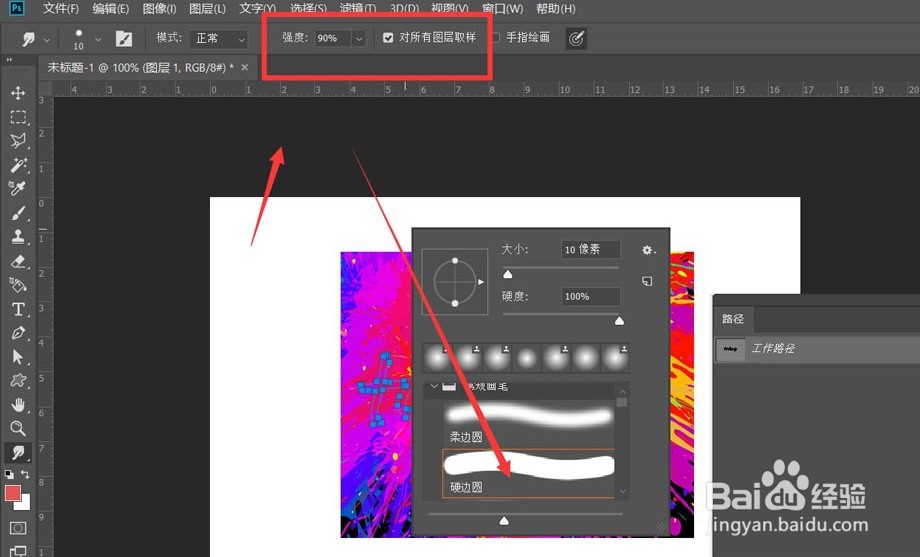Image resolution: width=920 pixels, height=557 pixels.
Task: Select the Polygonal Lasso tool
Action: [x=18, y=141]
